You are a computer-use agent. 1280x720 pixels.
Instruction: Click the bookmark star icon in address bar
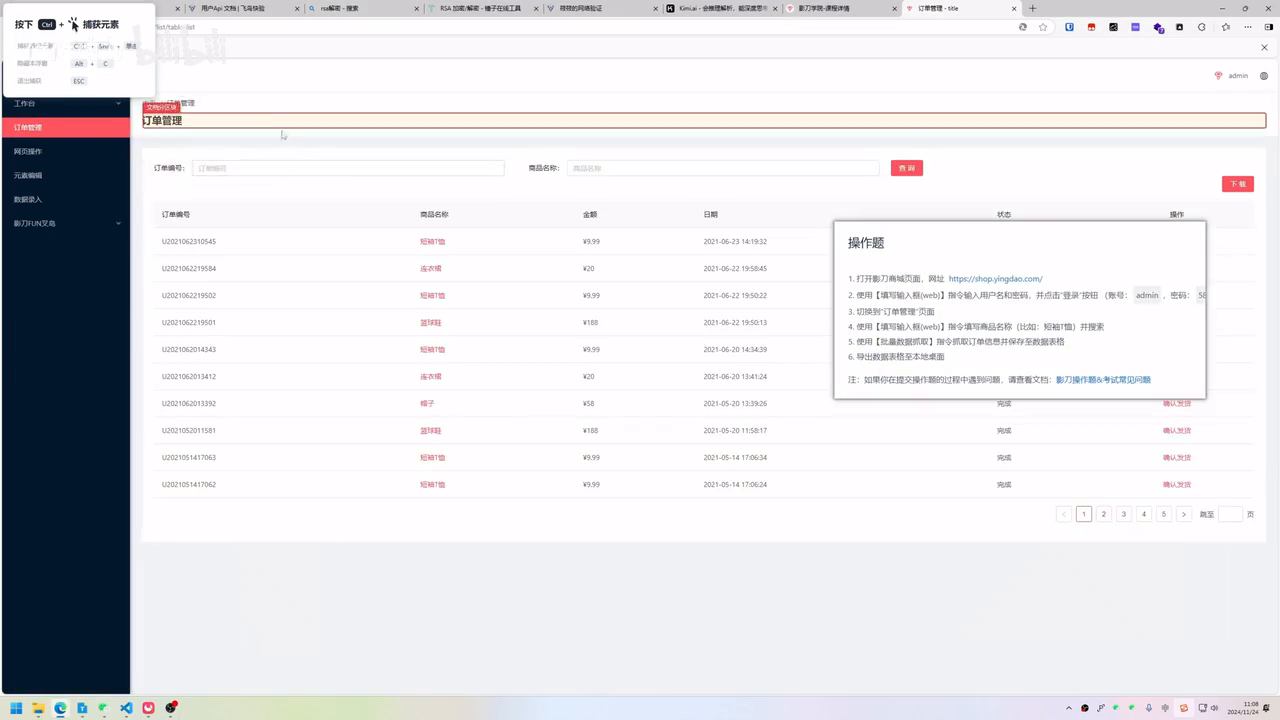click(x=1043, y=27)
